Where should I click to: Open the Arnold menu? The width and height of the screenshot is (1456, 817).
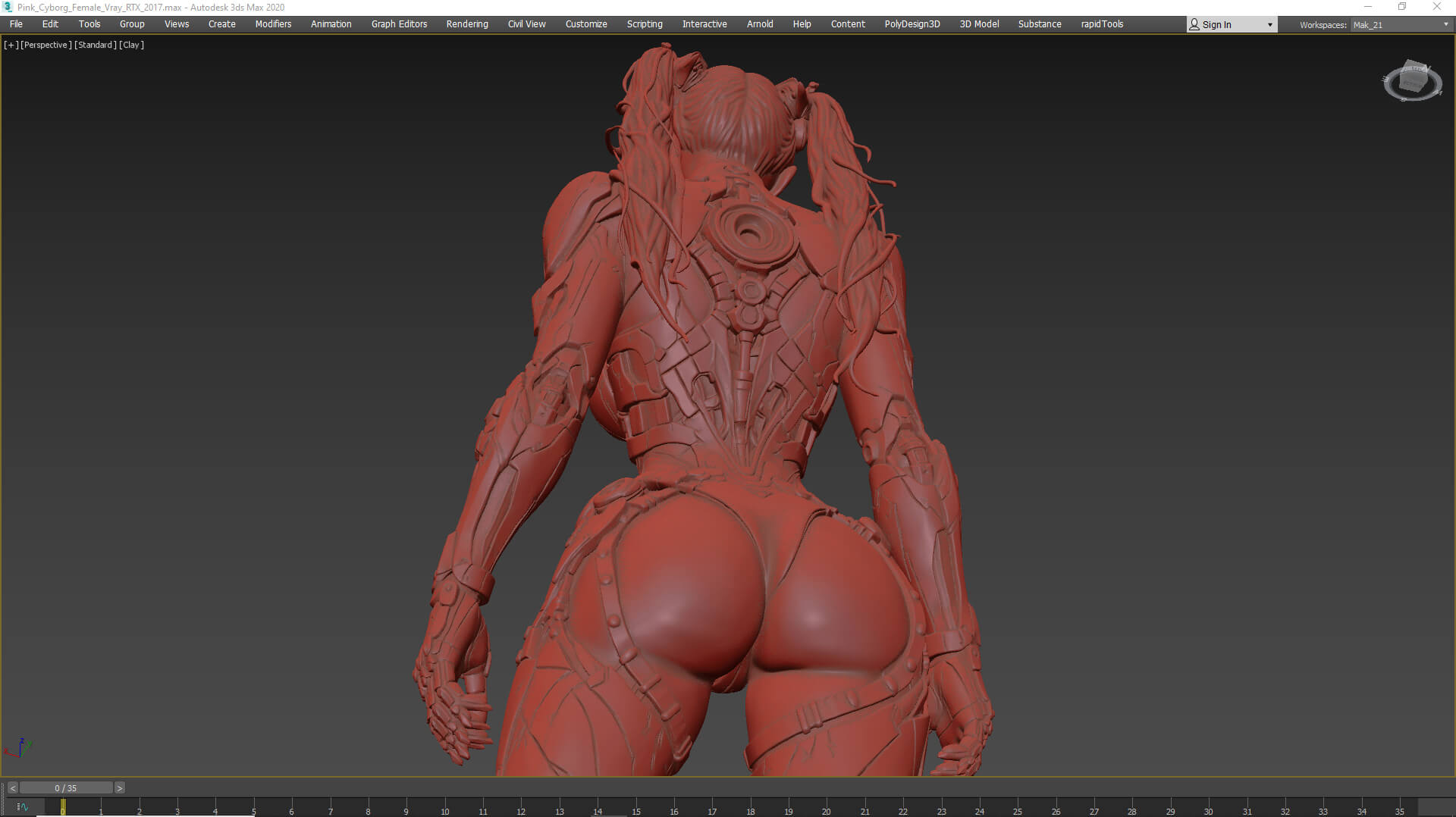click(x=760, y=24)
